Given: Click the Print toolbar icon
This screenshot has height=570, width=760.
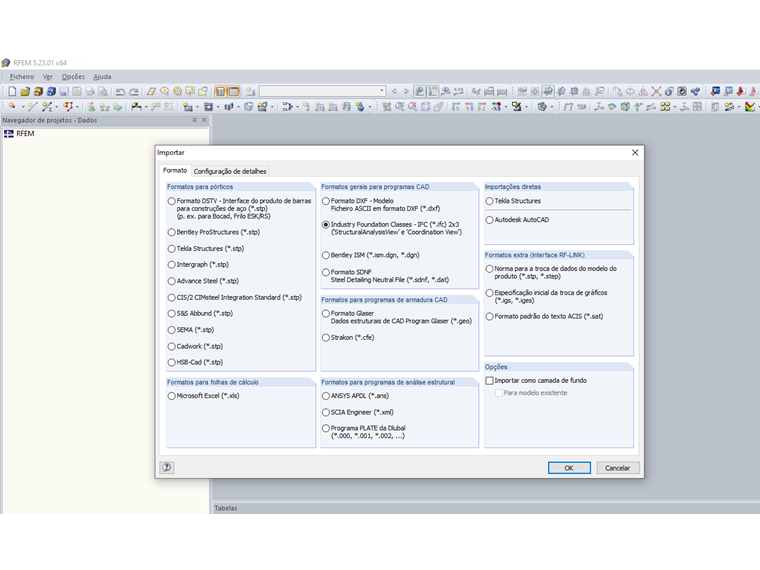Looking at the screenshot, I should [90, 92].
